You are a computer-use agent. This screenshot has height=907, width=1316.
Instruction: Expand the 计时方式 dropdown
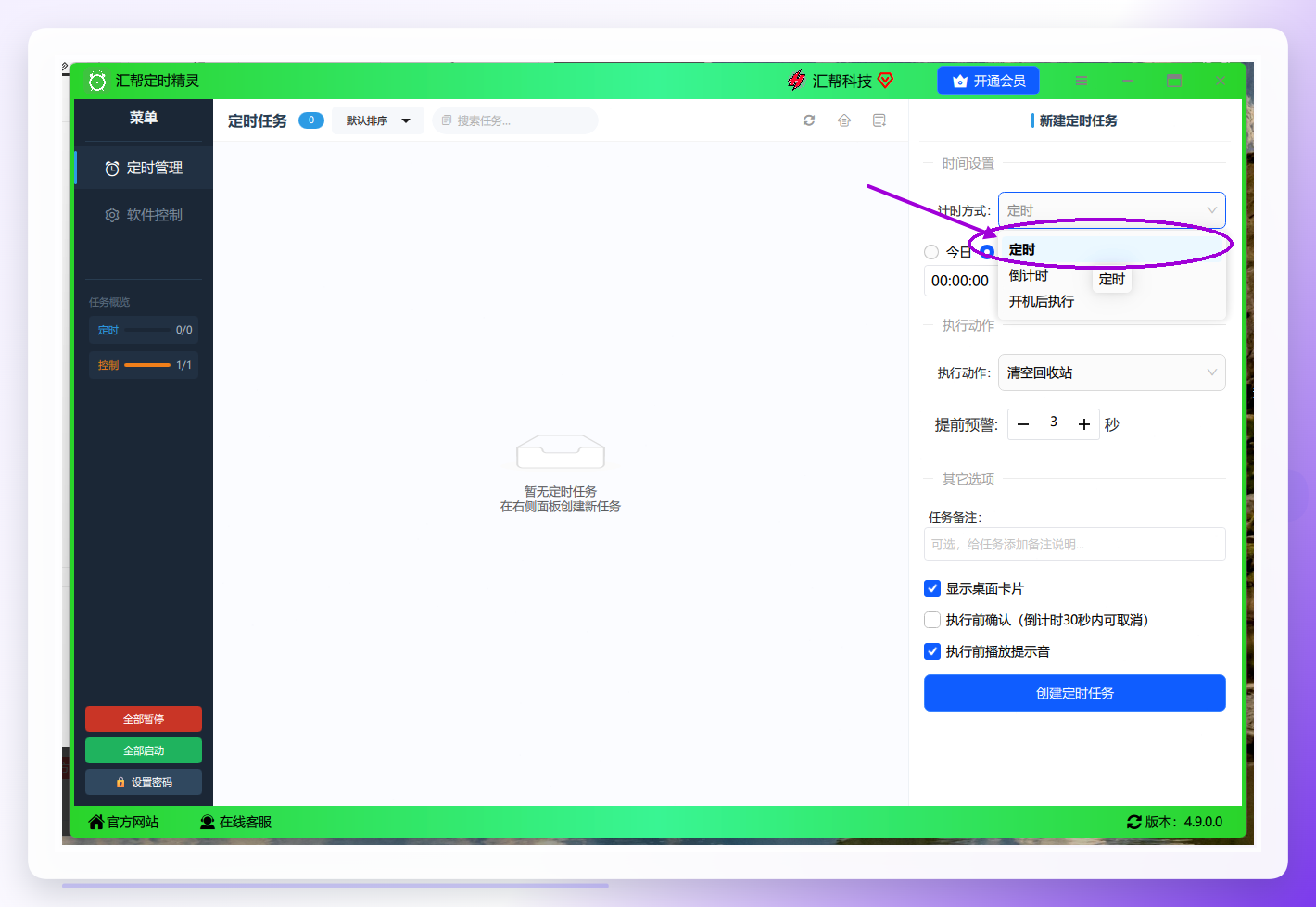pos(1112,210)
